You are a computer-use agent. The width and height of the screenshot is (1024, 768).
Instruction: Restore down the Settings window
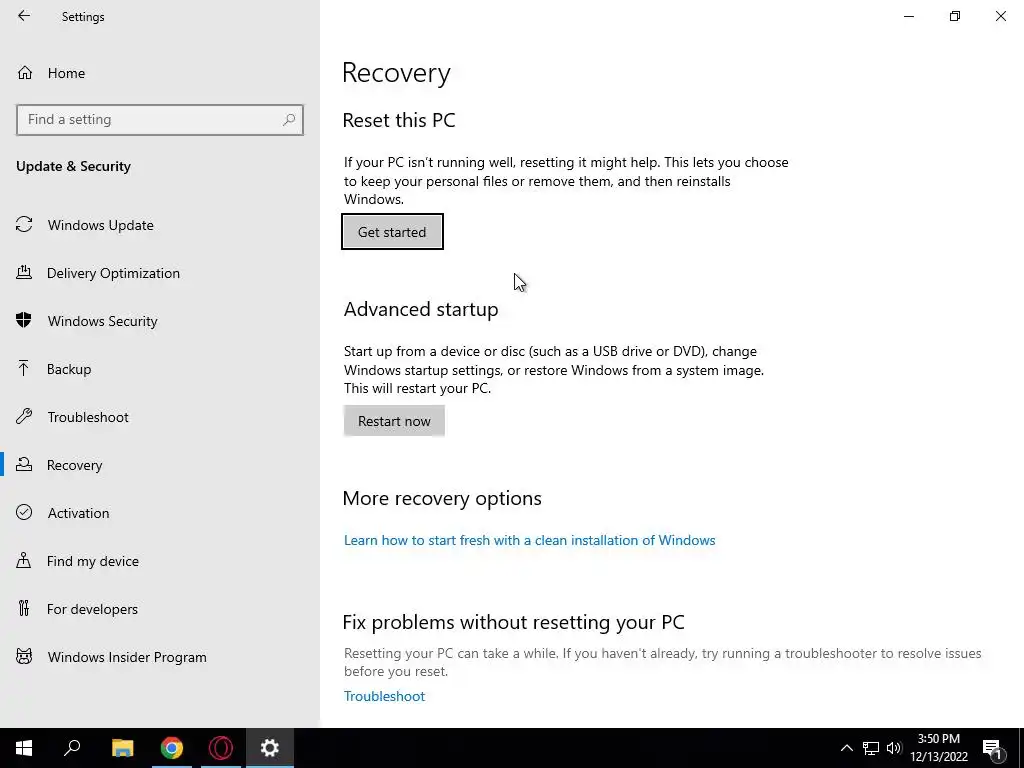pyautogui.click(x=955, y=16)
